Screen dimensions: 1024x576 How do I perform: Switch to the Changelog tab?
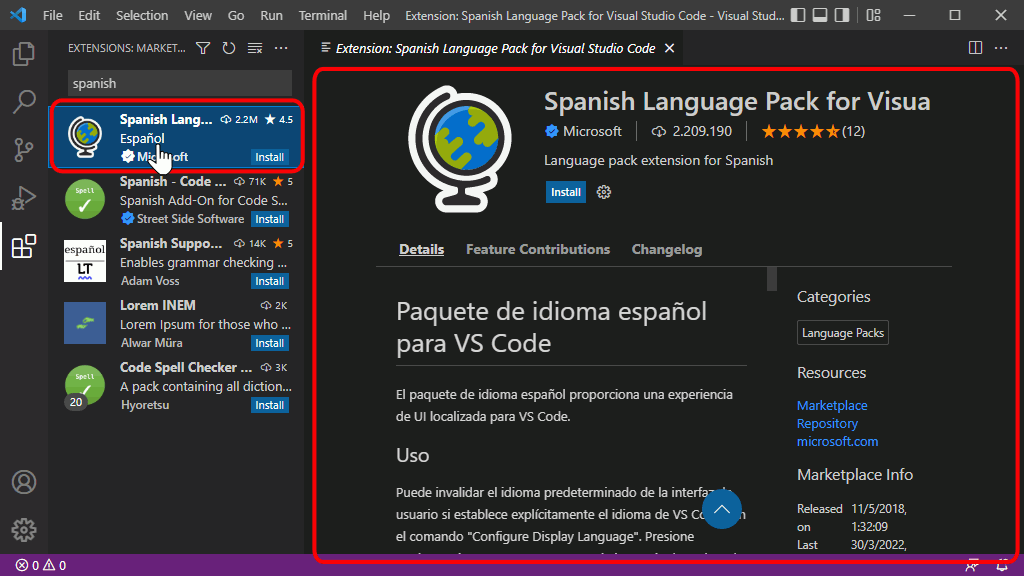pos(667,249)
